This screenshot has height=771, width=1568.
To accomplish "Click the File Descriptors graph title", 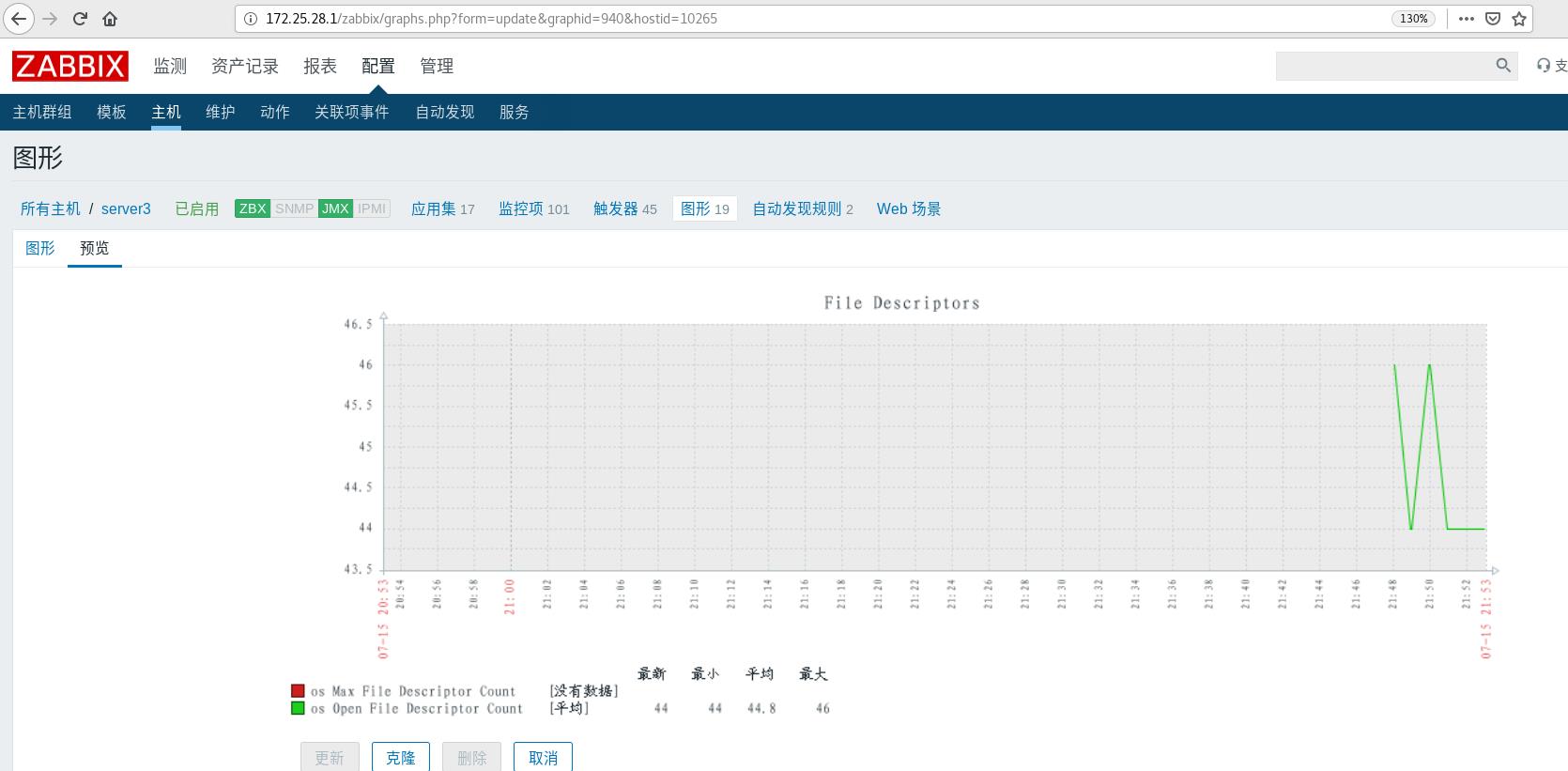I will coord(902,302).
